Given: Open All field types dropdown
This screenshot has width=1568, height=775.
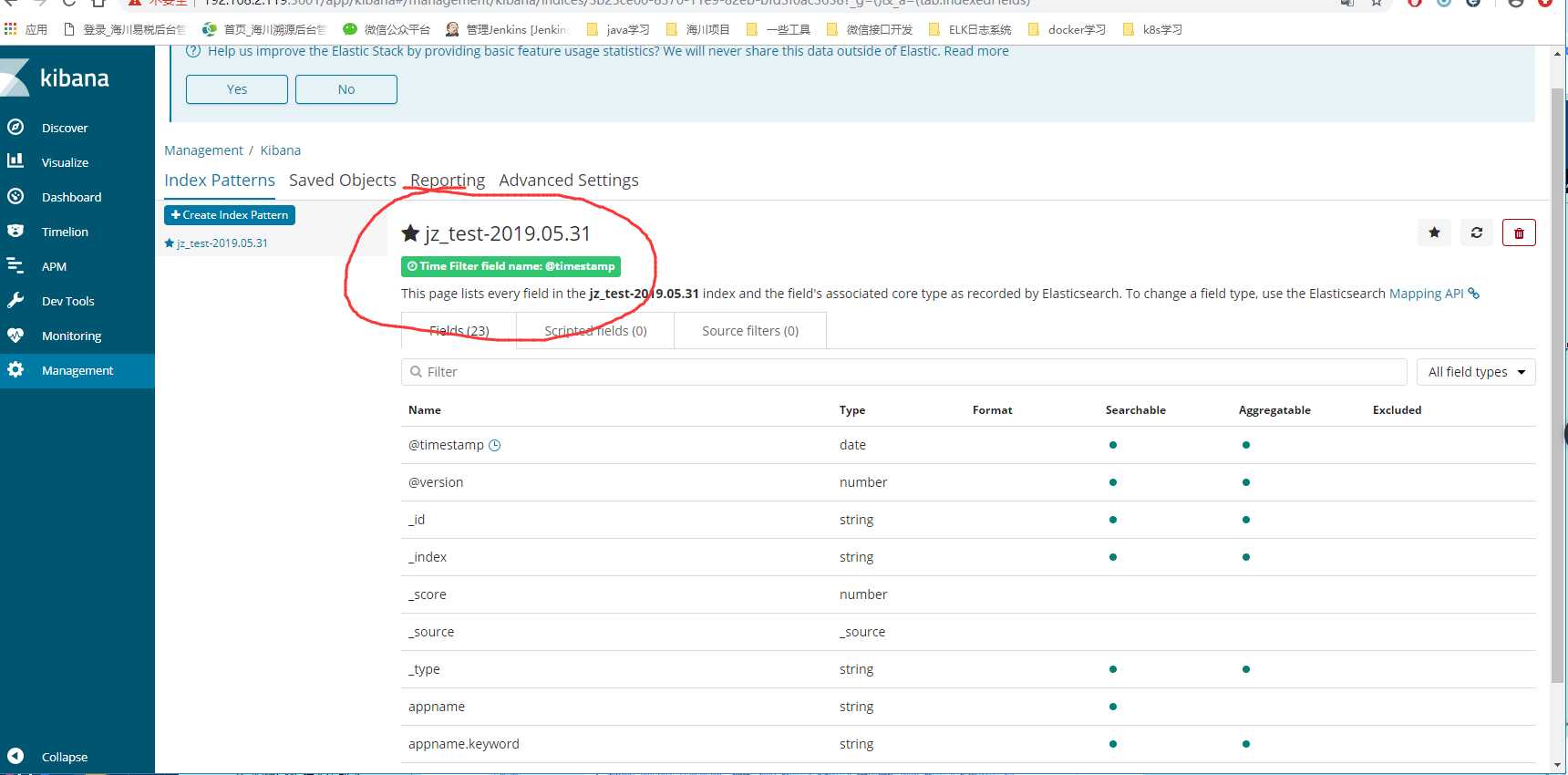Looking at the screenshot, I should pyautogui.click(x=1476, y=372).
